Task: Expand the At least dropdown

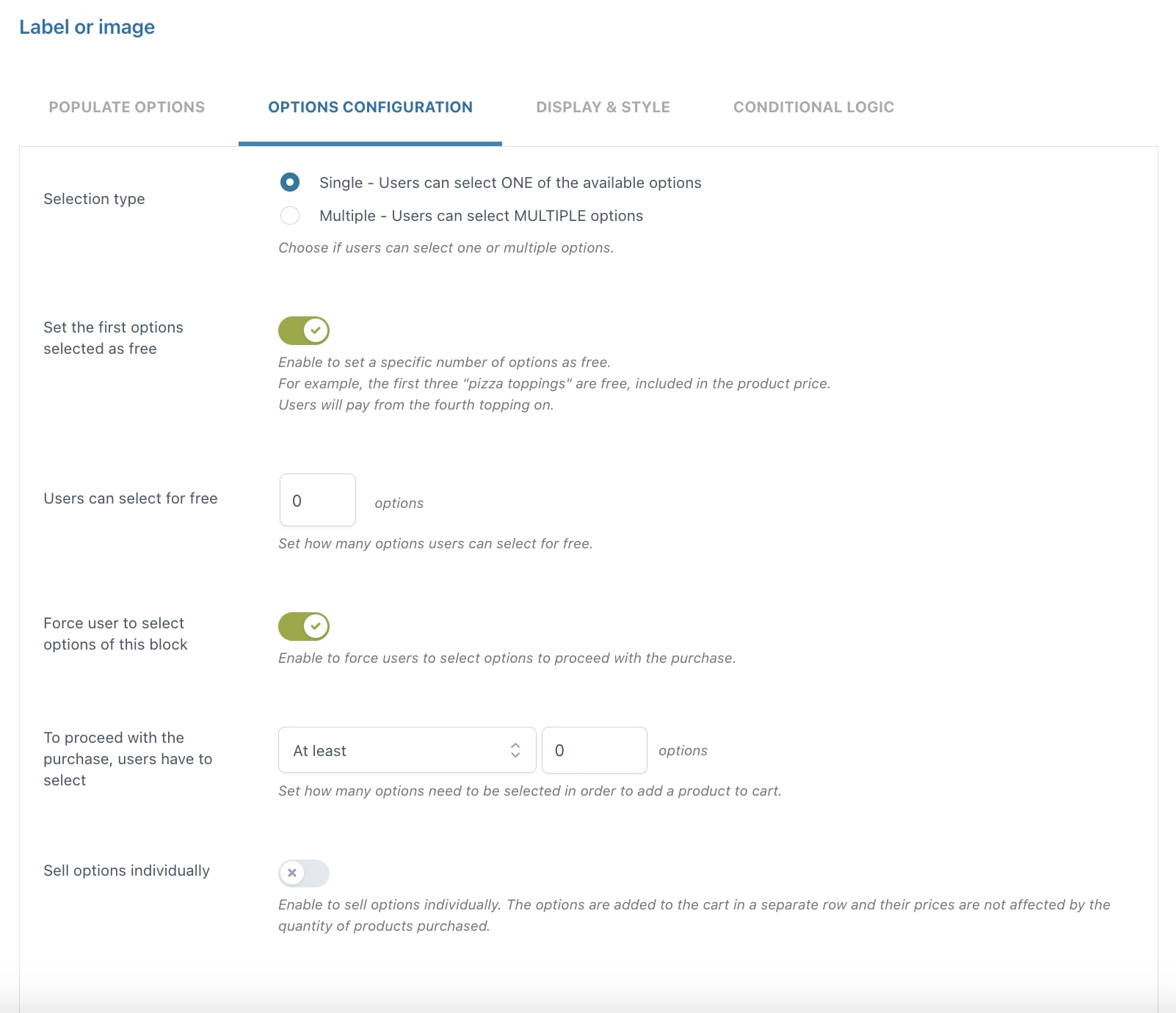Action: (407, 750)
